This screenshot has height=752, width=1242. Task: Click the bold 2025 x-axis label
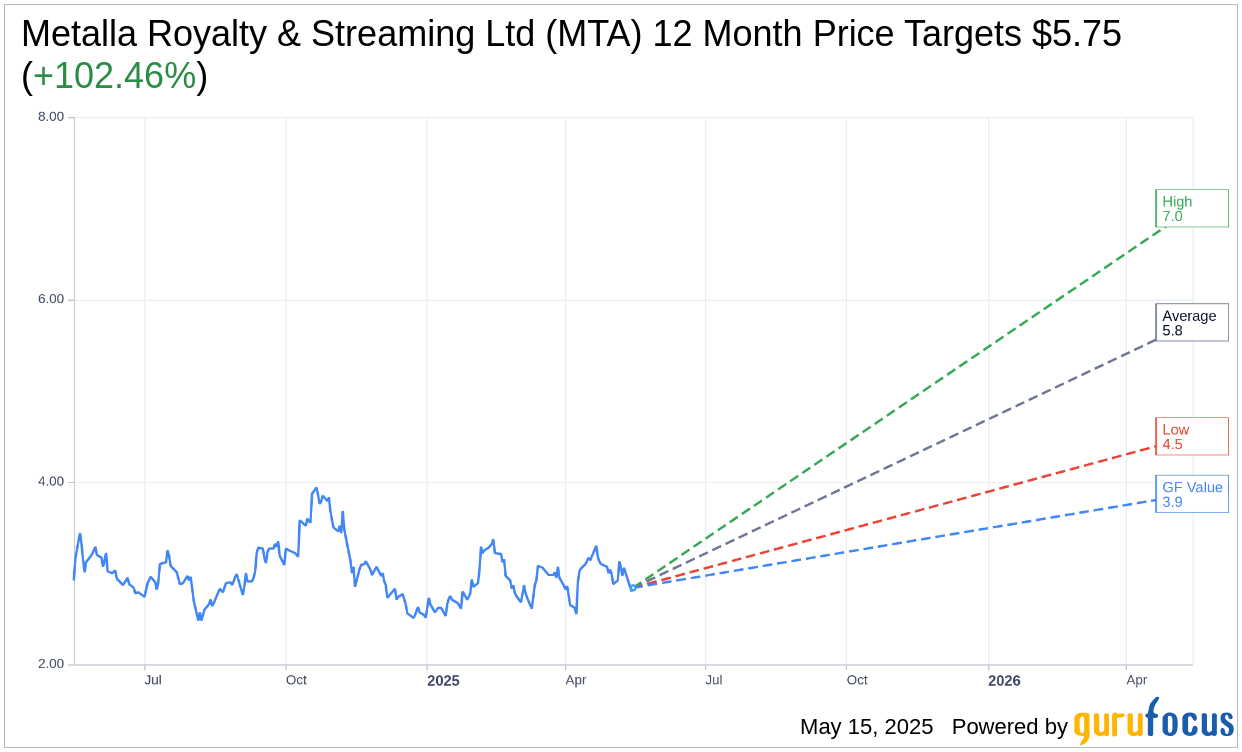point(443,681)
